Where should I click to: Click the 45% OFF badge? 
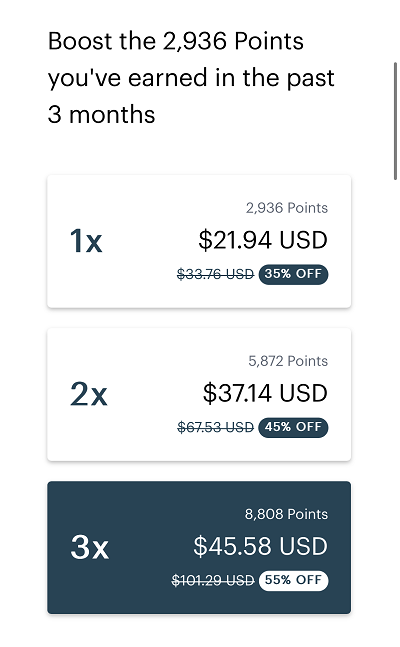pyautogui.click(x=293, y=427)
